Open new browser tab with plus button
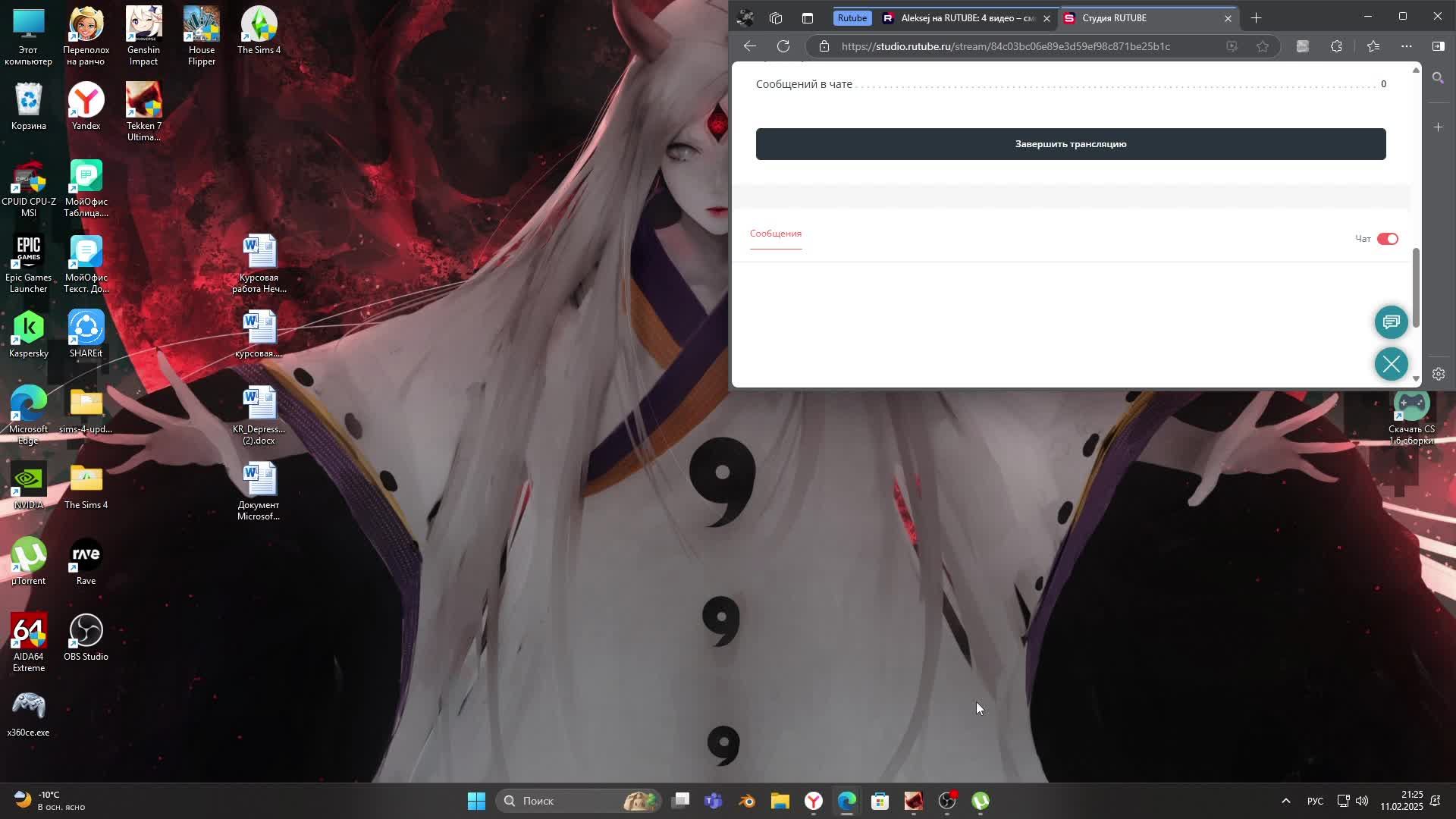The image size is (1456, 819). 1256,18
